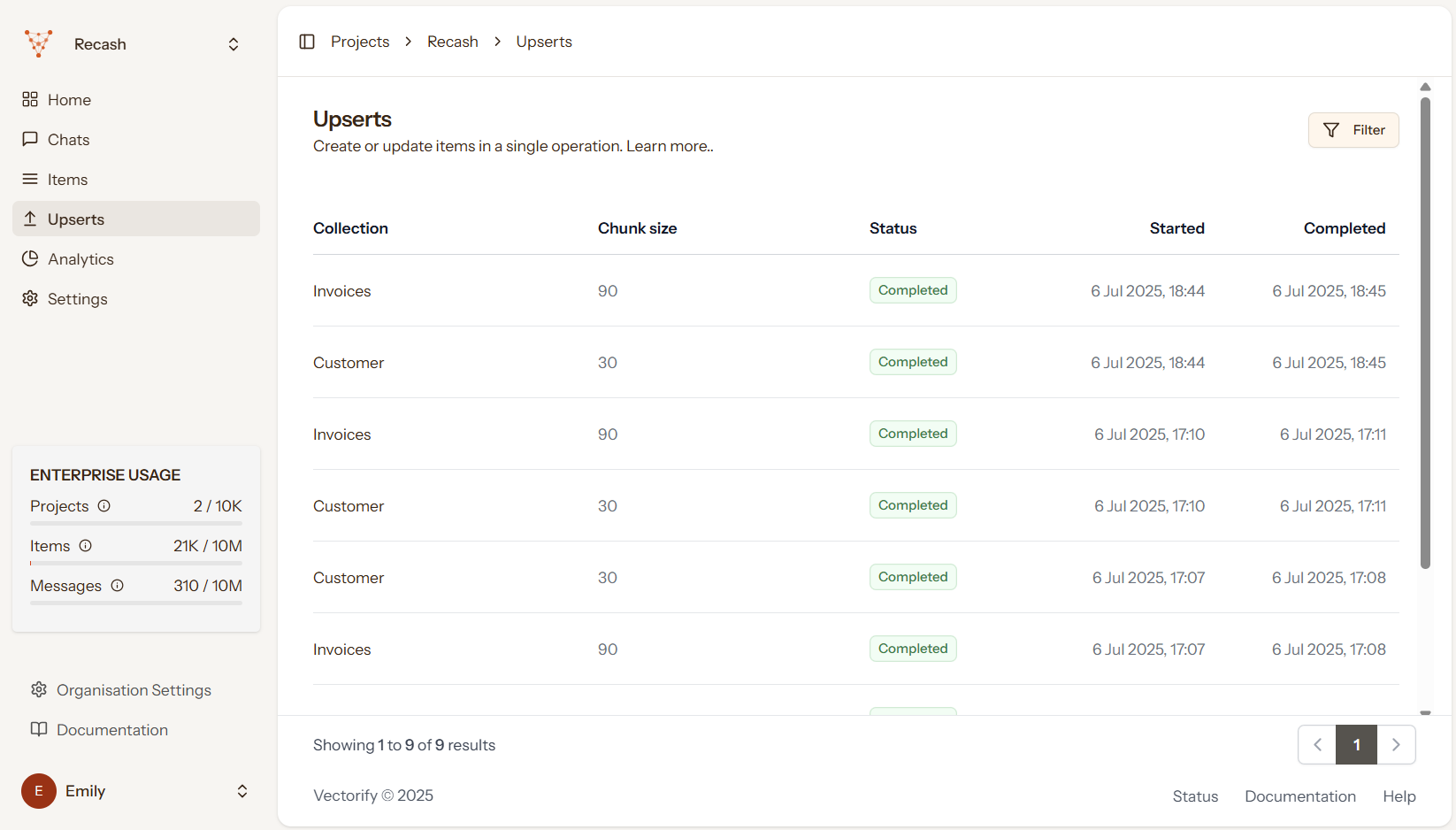This screenshot has height=830, width=1456.
Task: Open the Emily account menu chevron
Action: point(241,791)
